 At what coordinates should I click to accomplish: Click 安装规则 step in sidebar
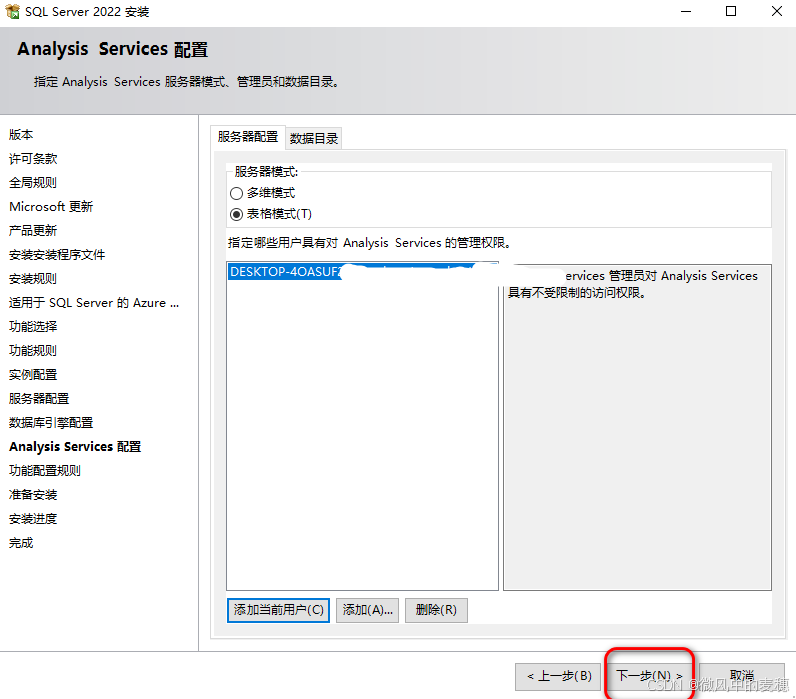point(33,279)
